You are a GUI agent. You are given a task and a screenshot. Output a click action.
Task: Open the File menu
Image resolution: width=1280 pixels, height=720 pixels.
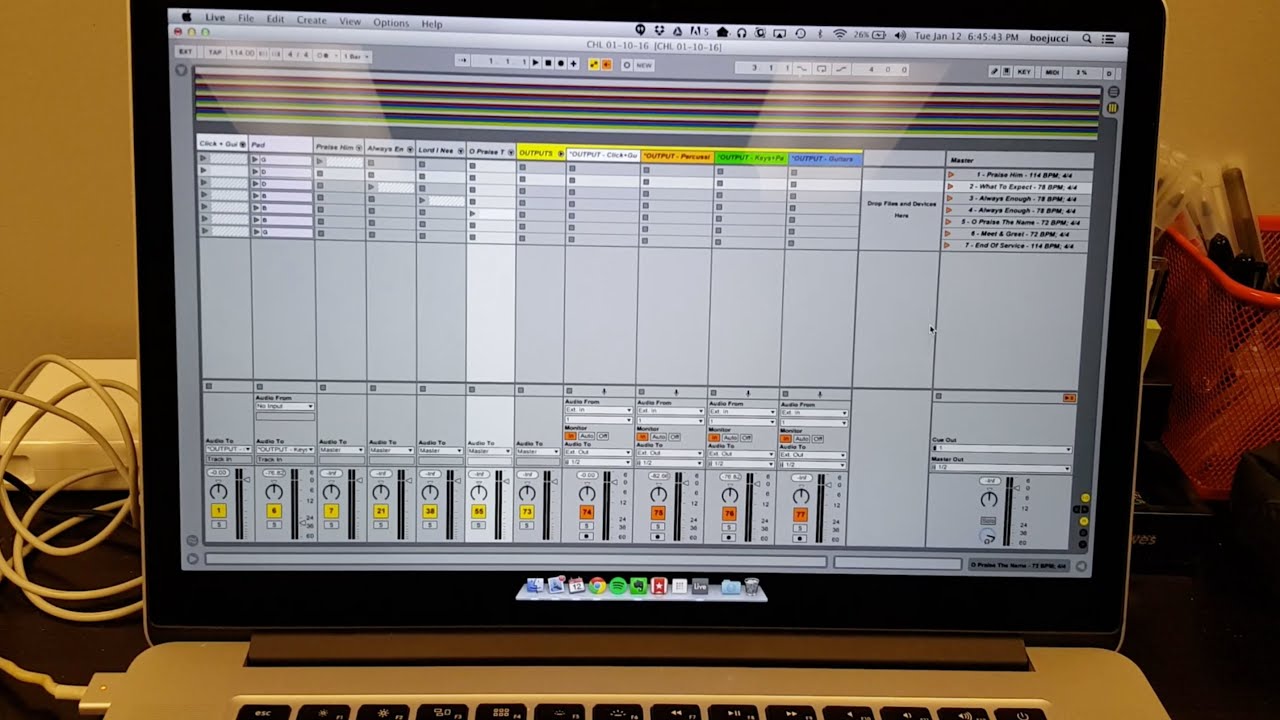click(x=246, y=19)
